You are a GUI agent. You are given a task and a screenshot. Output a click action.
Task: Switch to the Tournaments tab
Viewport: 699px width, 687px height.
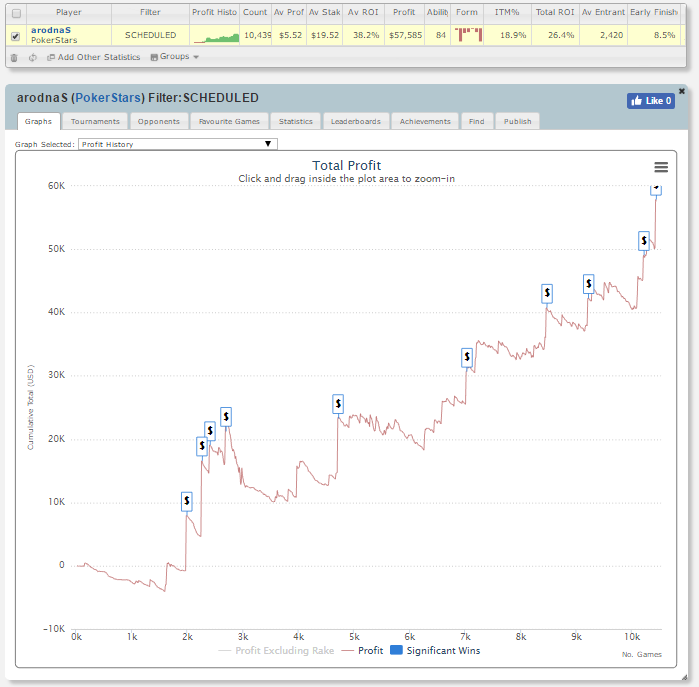tap(95, 121)
